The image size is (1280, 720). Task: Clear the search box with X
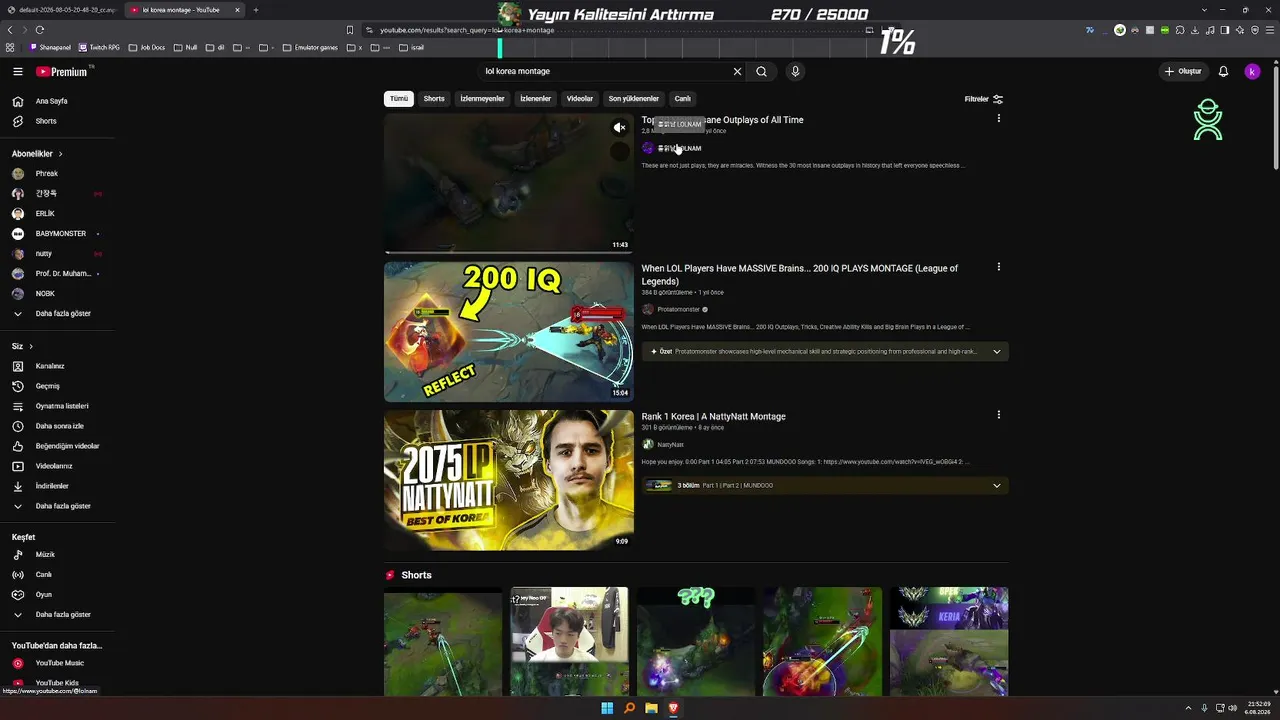coord(737,72)
